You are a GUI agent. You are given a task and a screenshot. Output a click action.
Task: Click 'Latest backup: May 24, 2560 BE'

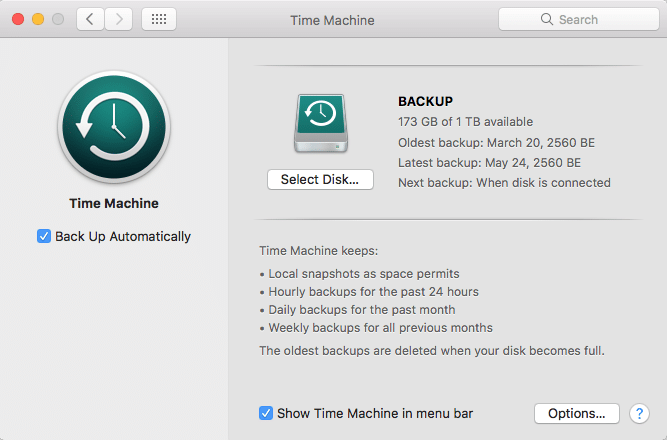point(489,163)
